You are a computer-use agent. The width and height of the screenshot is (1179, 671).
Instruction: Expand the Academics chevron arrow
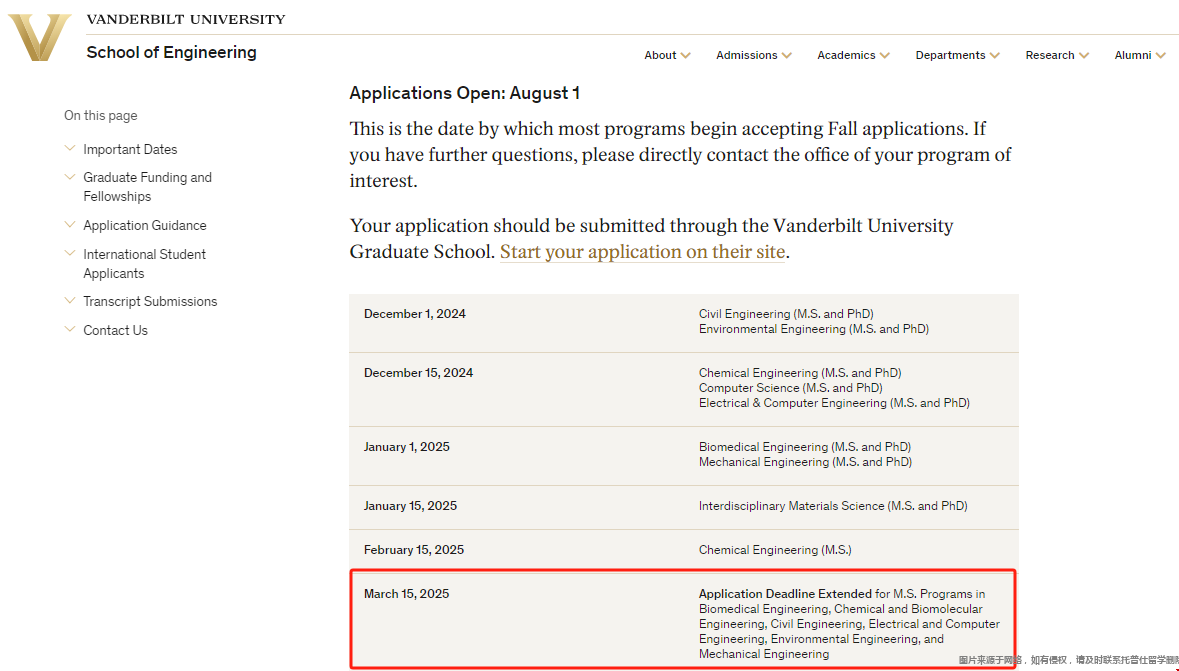point(884,55)
